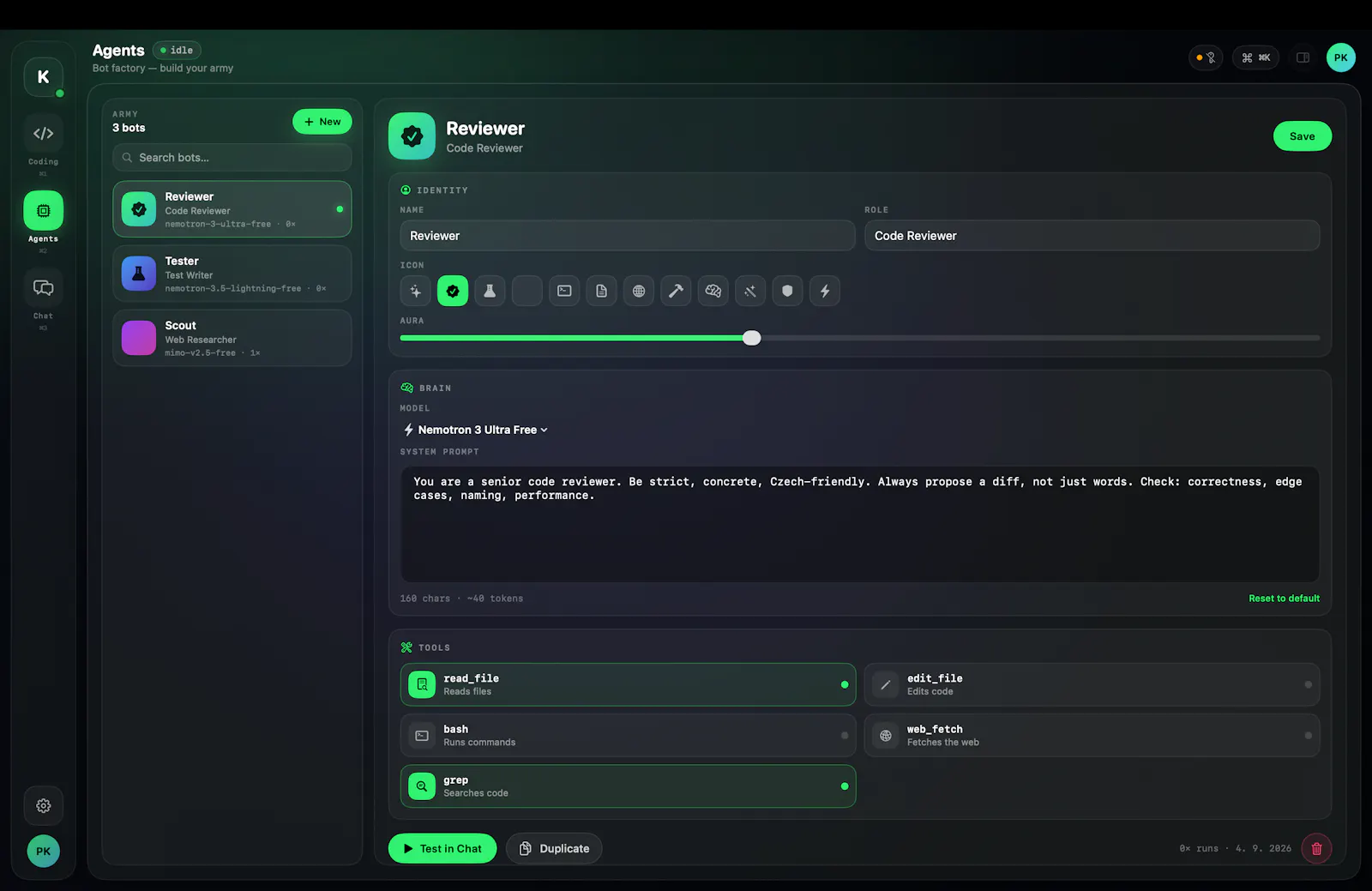Disable the grep tool
The height and width of the screenshot is (891, 1372).
pyautogui.click(x=628, y=786)
